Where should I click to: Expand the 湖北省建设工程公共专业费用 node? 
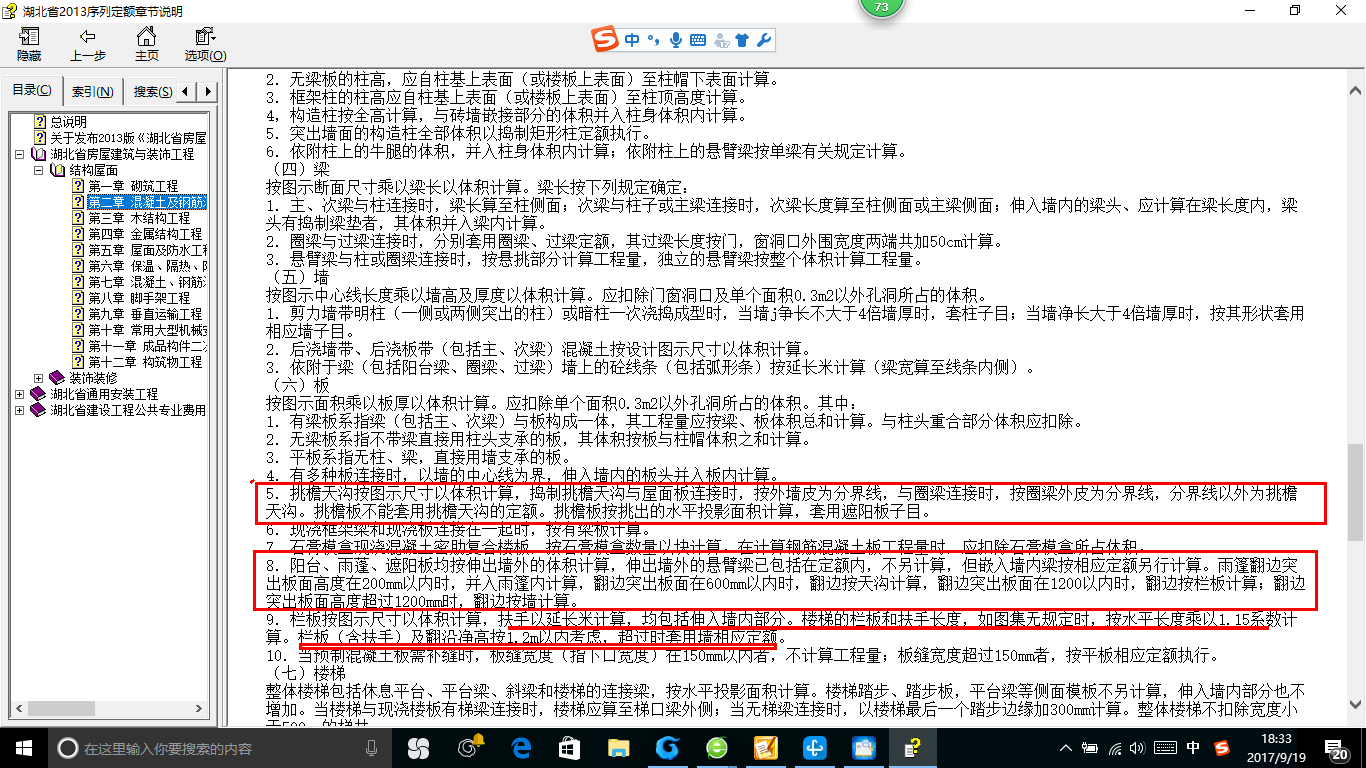click(20, 410)
